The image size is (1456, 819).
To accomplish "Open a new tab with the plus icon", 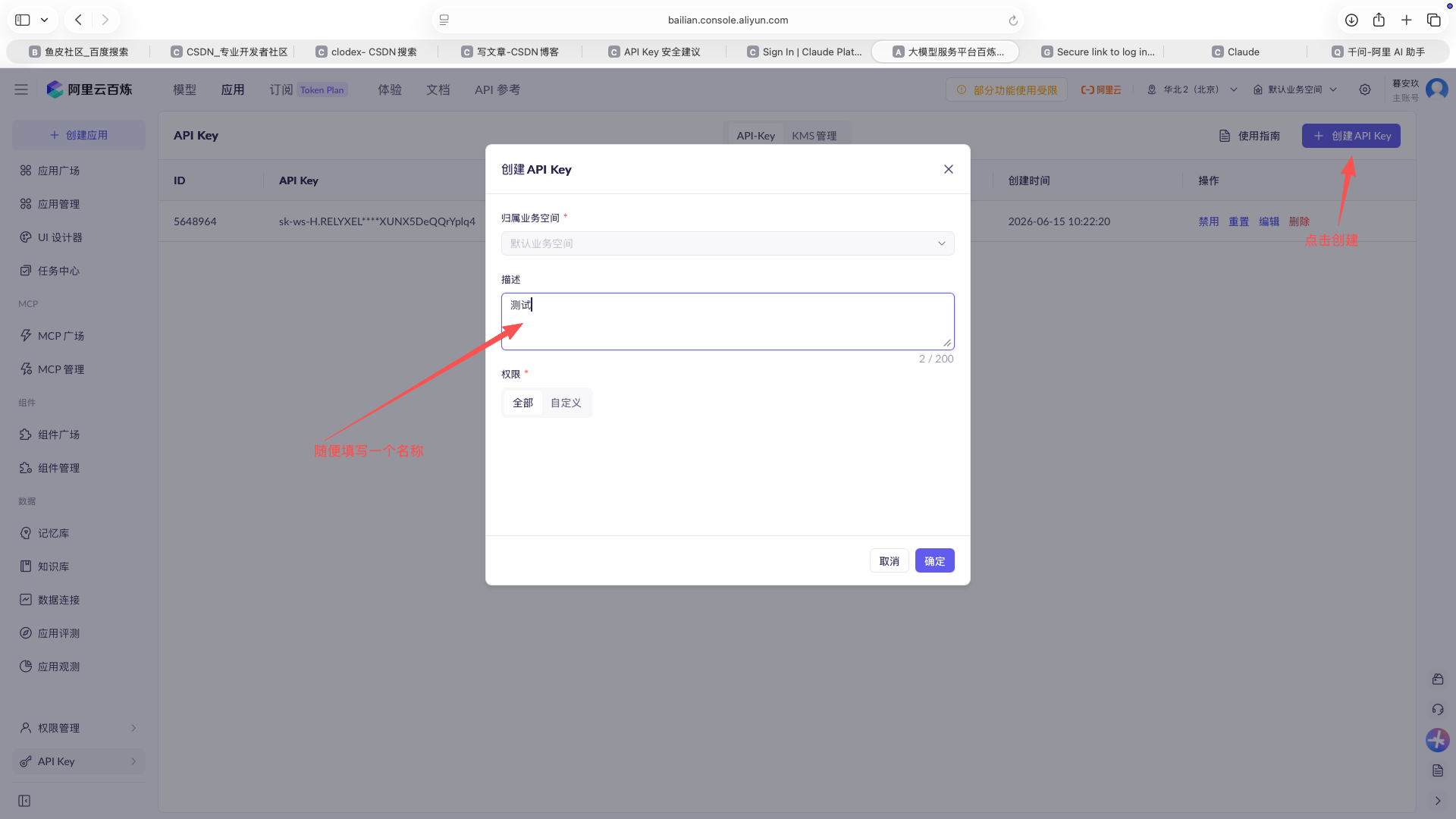I will click(1406, 20).
